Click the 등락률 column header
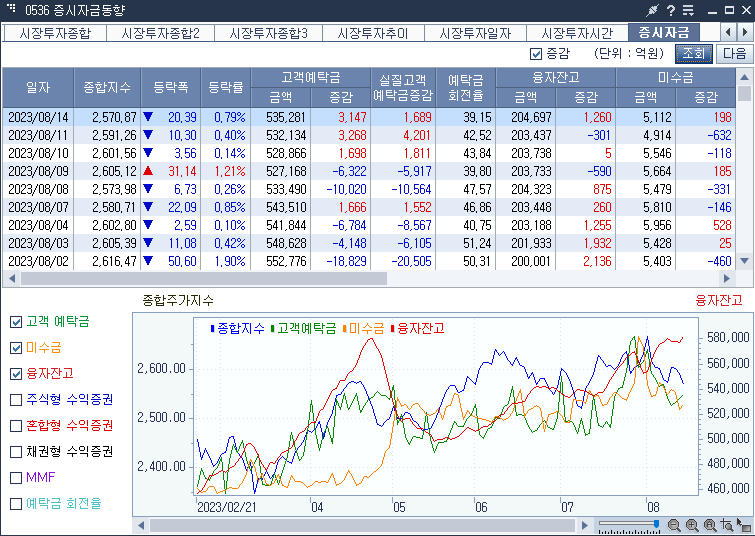This screenshot has width=755, height=536. pos(226,87)
